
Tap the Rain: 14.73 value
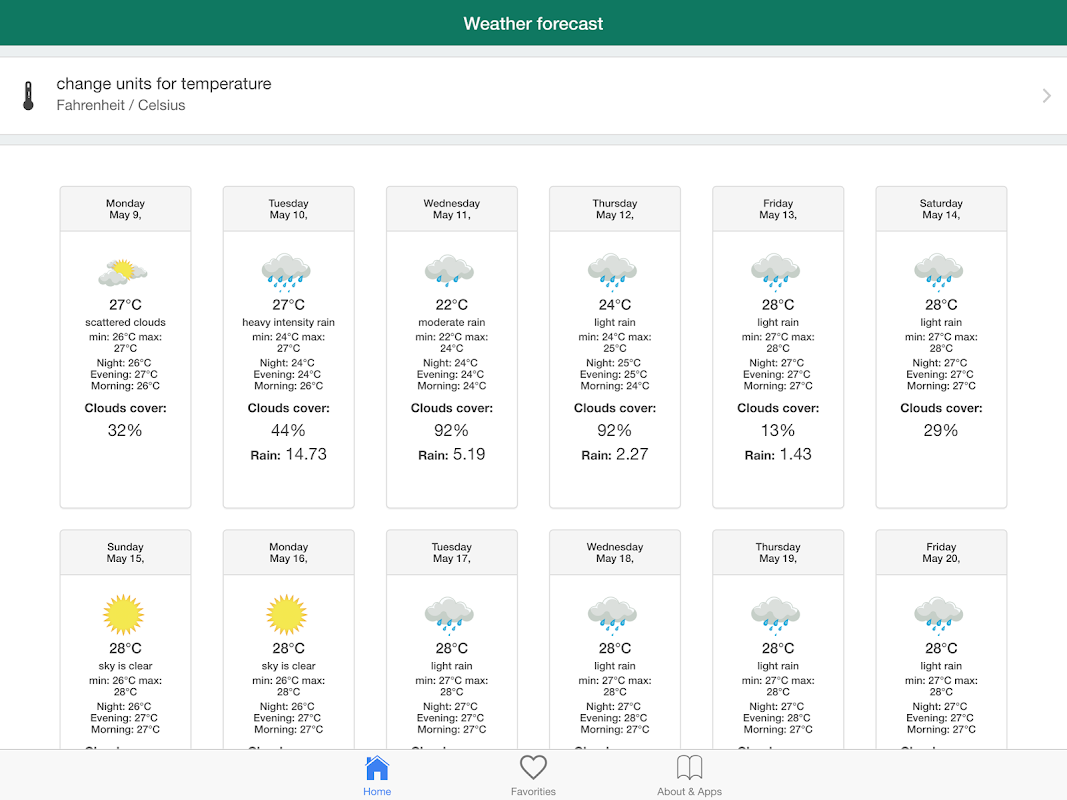(x=289, y=454)
